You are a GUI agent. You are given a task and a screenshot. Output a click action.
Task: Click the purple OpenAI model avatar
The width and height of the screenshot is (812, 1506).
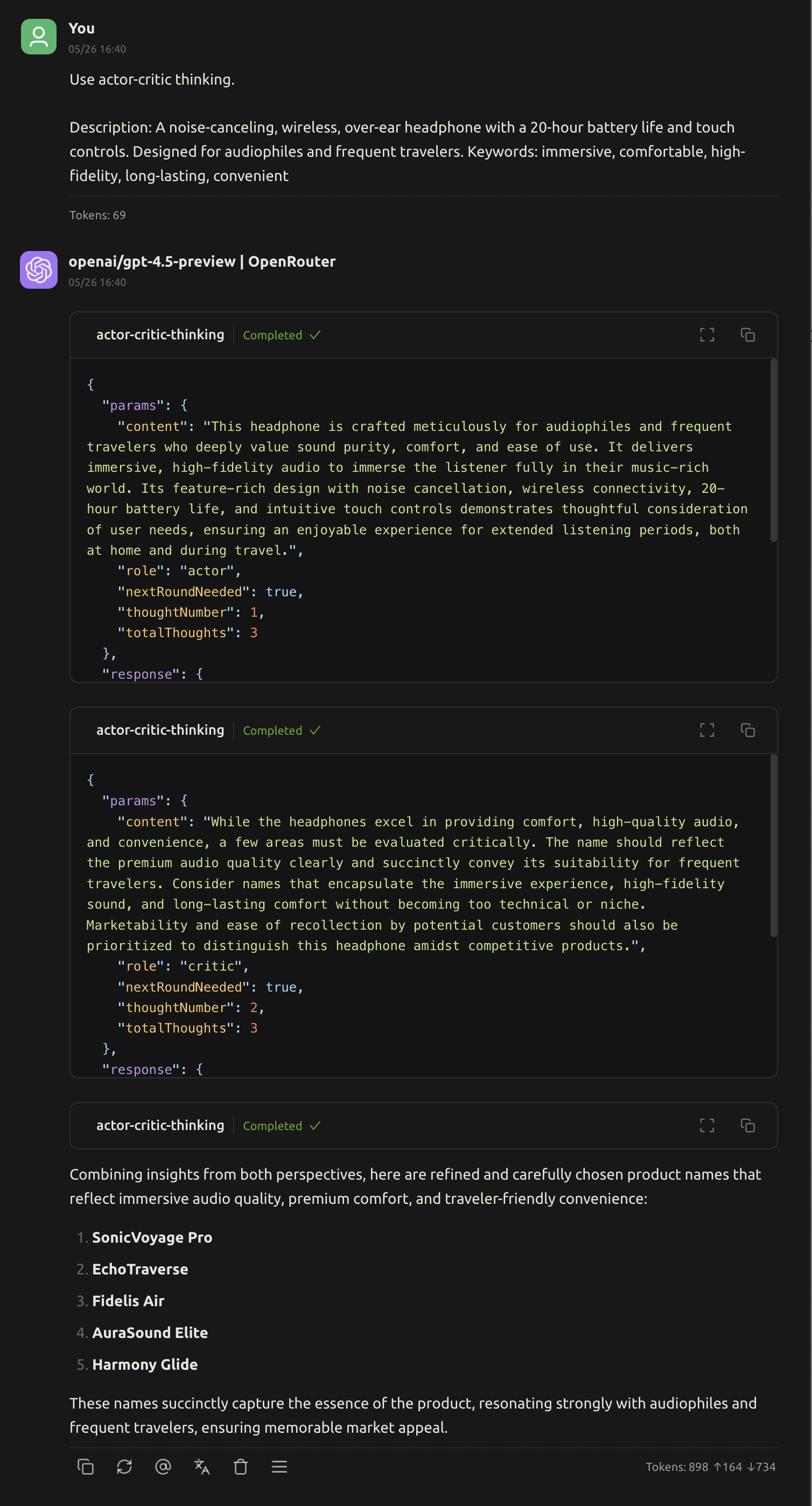pyautogui.click(x=39, y=270)
